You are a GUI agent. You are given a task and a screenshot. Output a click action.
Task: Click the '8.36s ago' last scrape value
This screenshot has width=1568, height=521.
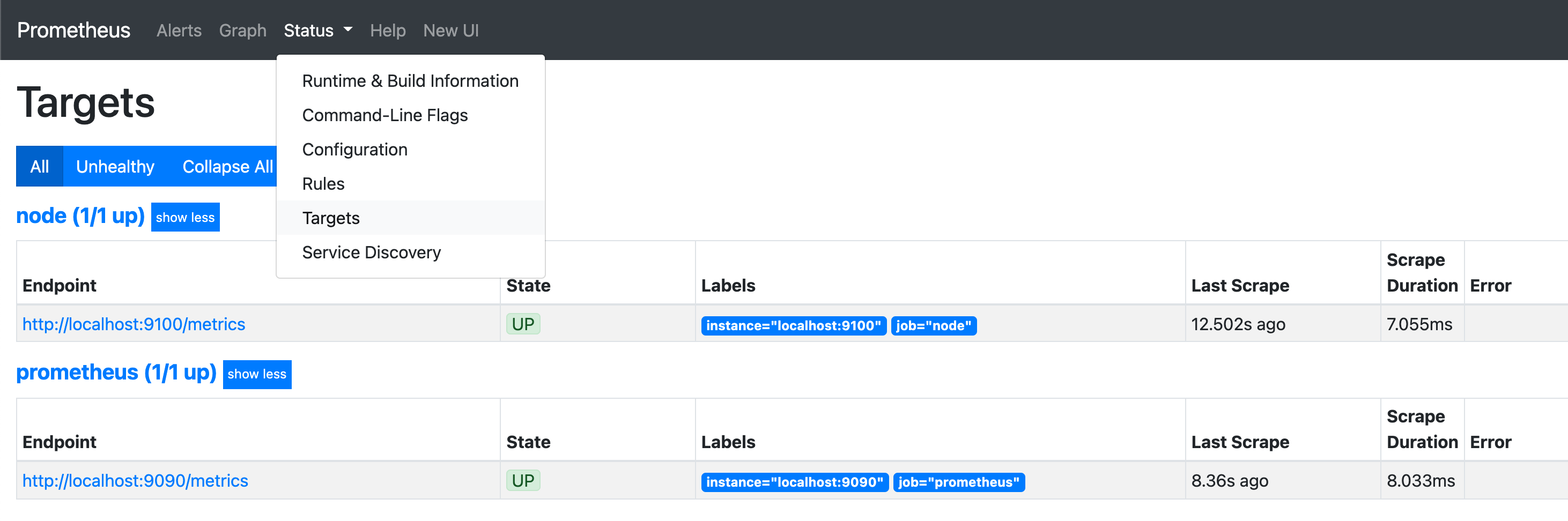tap(1230, 481)
